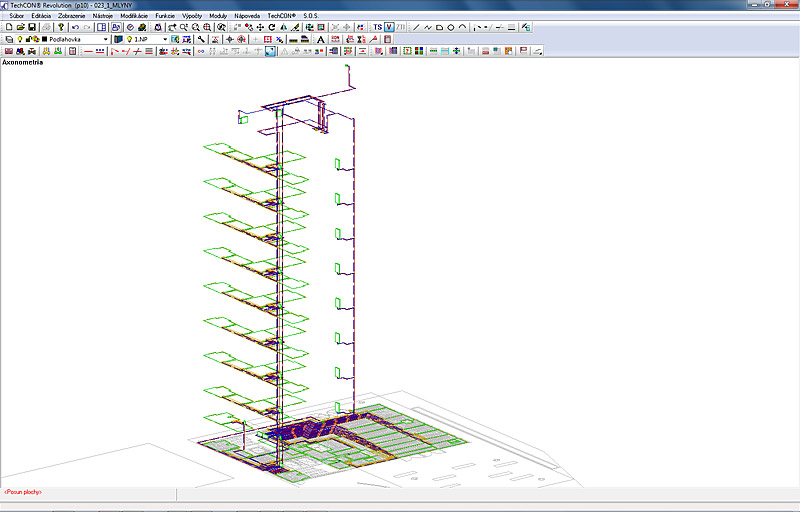Screen dimensions: 800x512
Task: Click the <Posun plochy> status text
Action: tap(23, 492)
